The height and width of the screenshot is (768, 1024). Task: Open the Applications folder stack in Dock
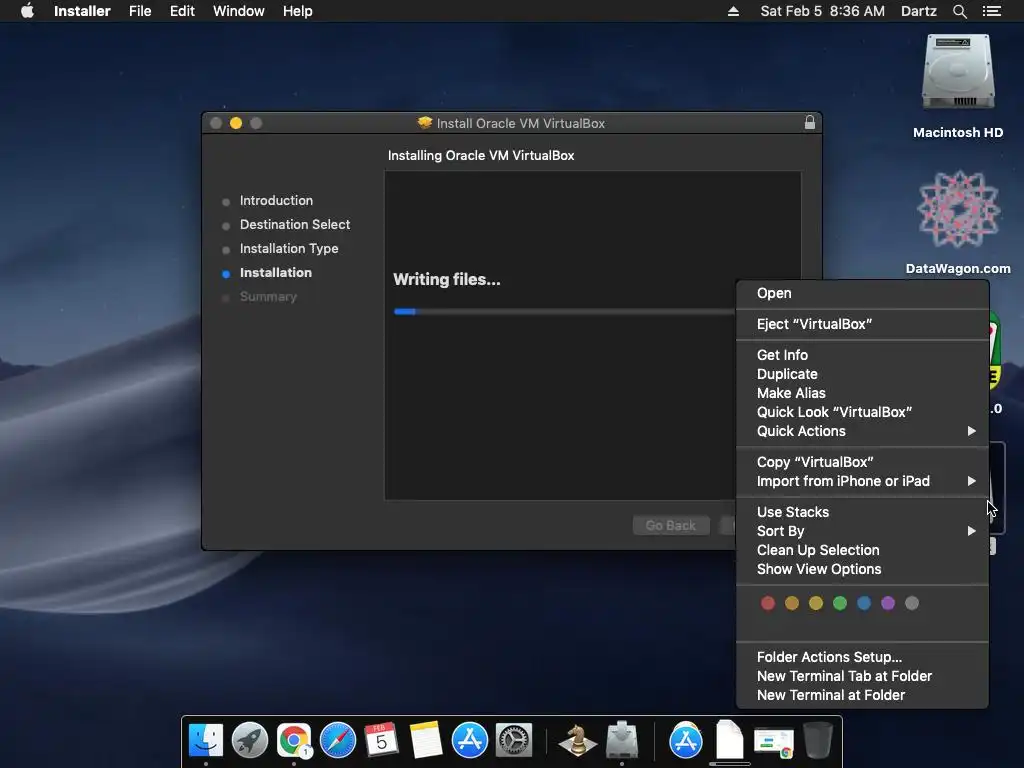coord(685,741)
